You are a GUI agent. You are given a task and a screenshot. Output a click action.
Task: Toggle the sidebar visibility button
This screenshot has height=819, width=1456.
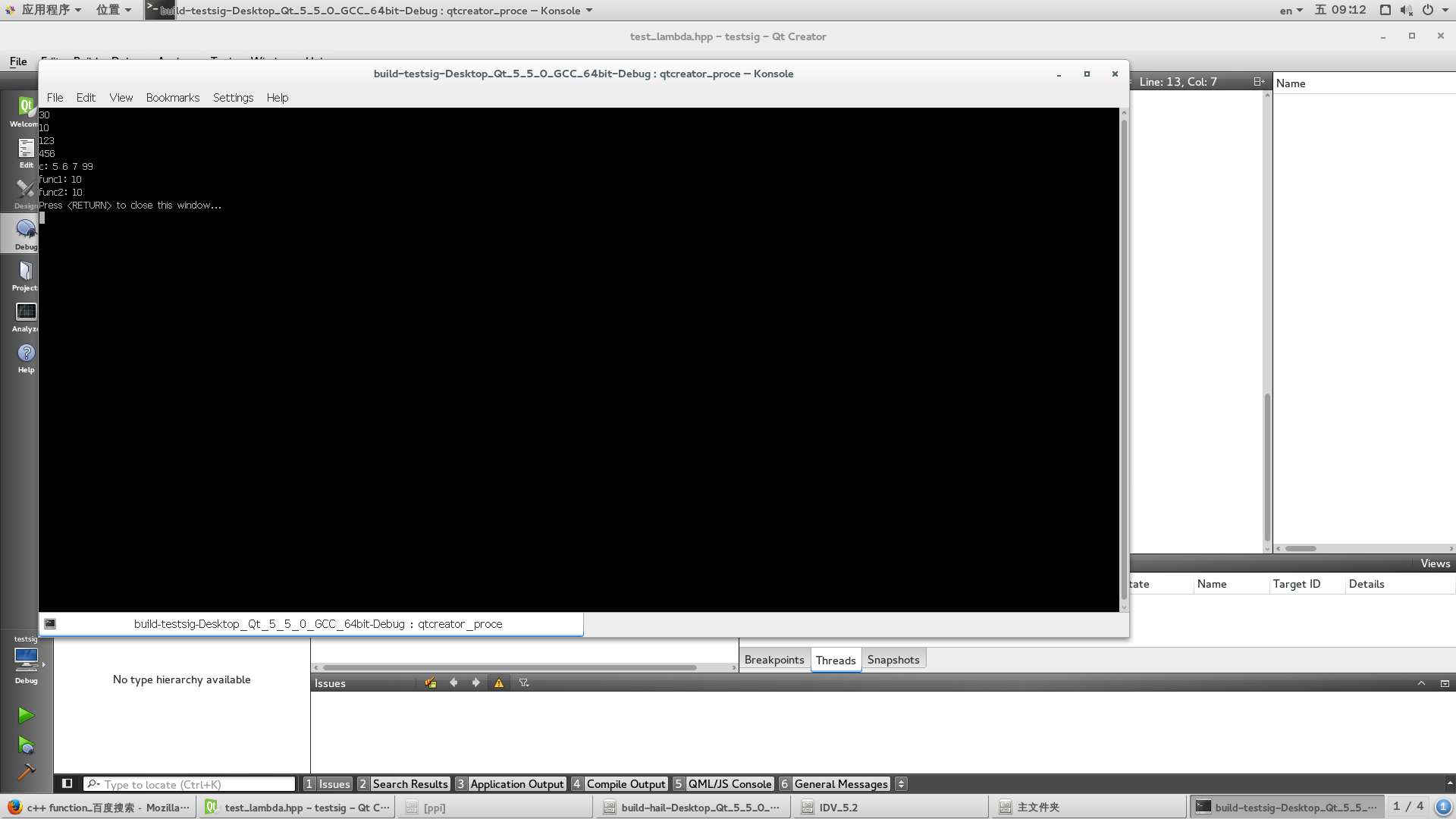67,783
